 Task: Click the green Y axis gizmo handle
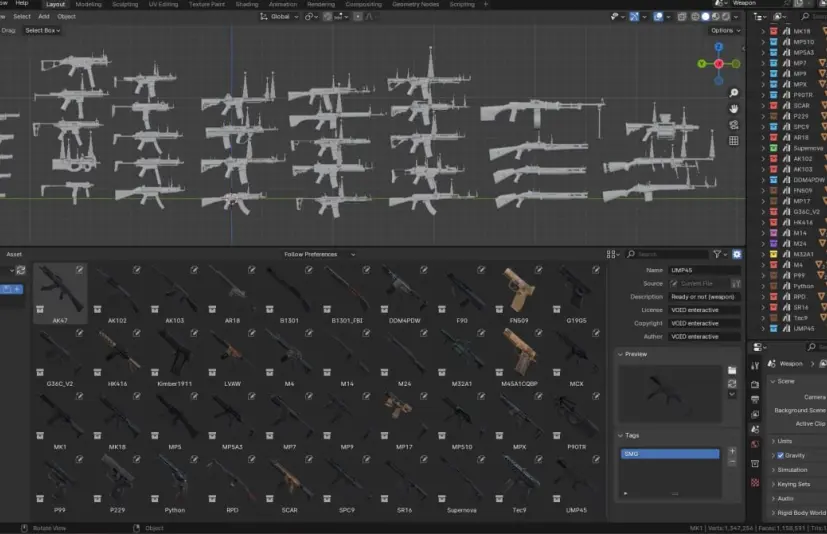pos(701,64)
